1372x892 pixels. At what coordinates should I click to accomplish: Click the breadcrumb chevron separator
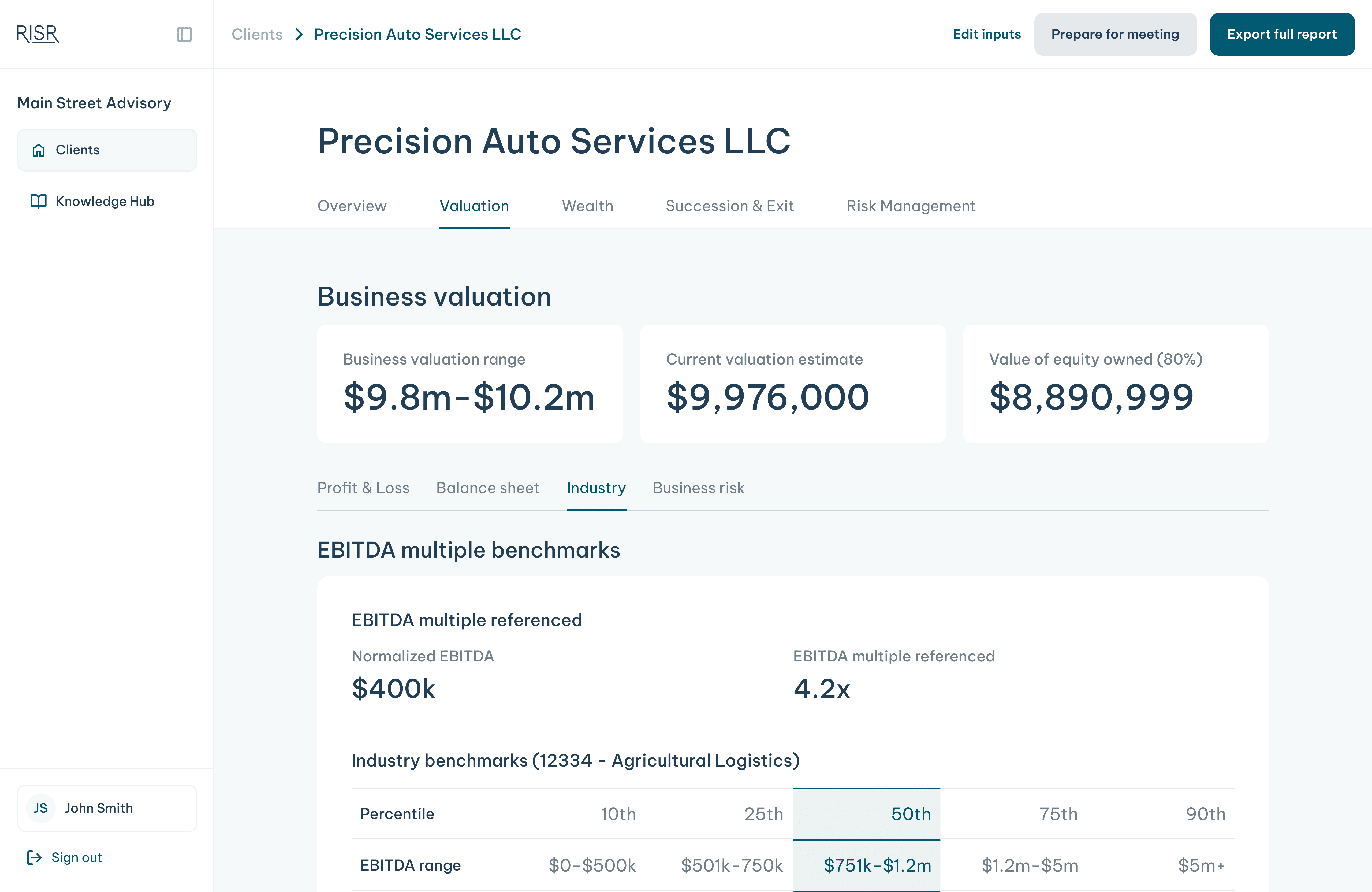[299, 35]
